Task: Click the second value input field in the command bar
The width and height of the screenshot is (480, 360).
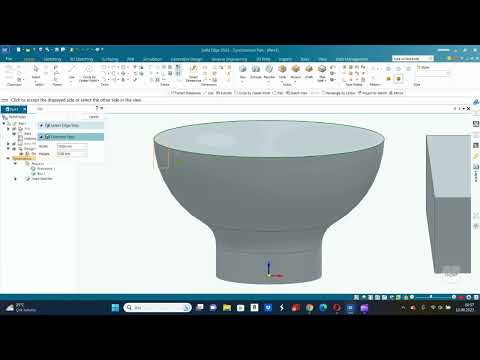Action: [x=72, y=154]
